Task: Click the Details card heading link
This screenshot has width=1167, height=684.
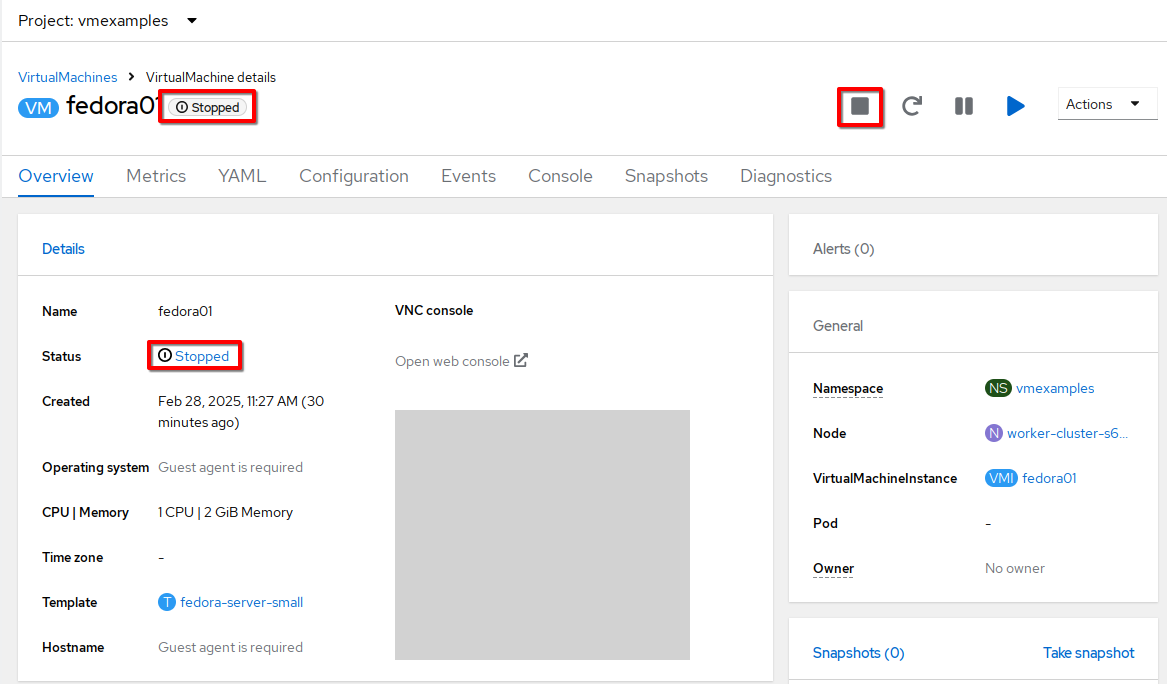Action: click(63, 249)
